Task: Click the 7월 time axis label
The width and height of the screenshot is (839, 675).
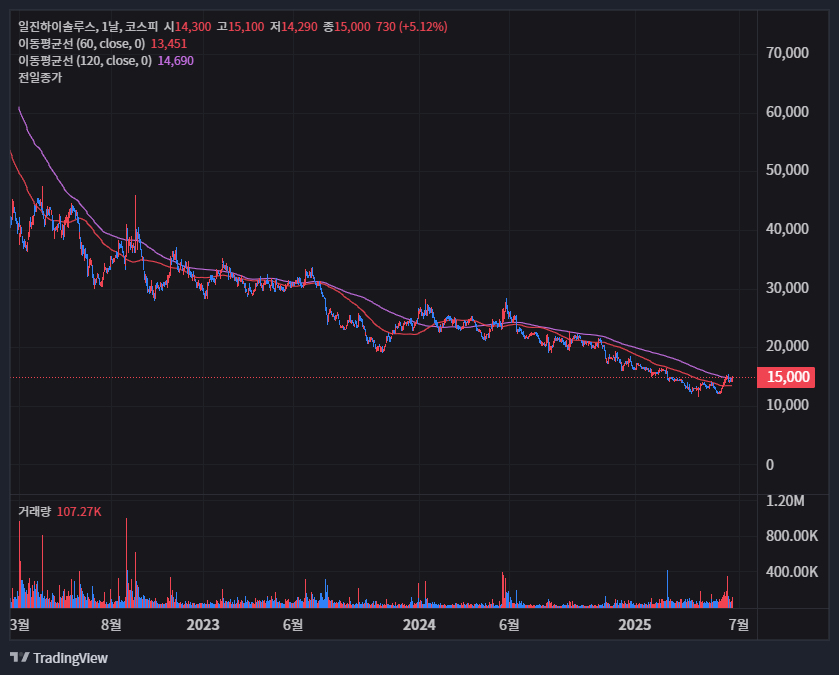Action: pyautogui.click(x=739, y=625)
